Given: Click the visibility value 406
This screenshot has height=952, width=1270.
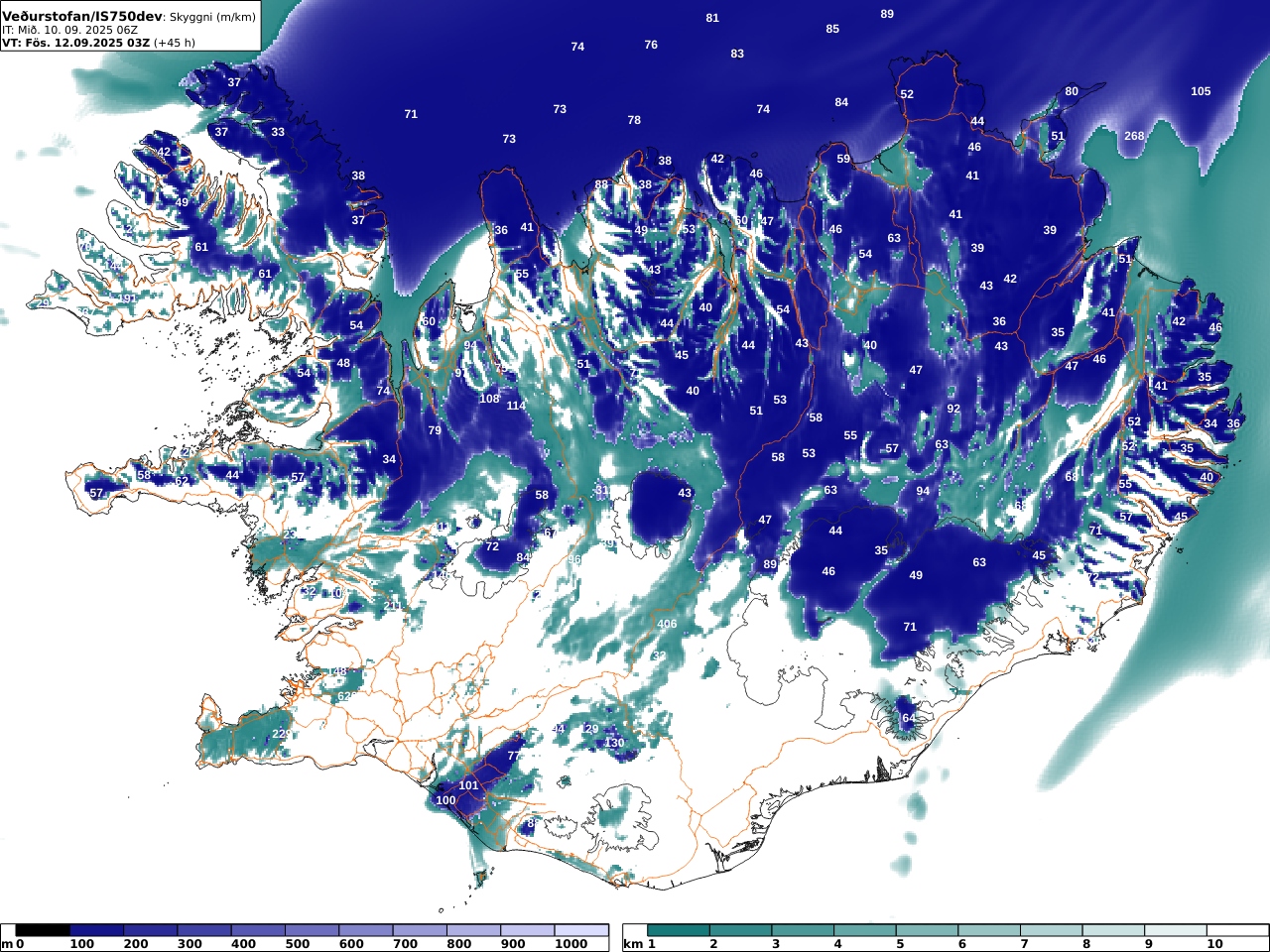Looking at the screenshot, I should (667, 624).
